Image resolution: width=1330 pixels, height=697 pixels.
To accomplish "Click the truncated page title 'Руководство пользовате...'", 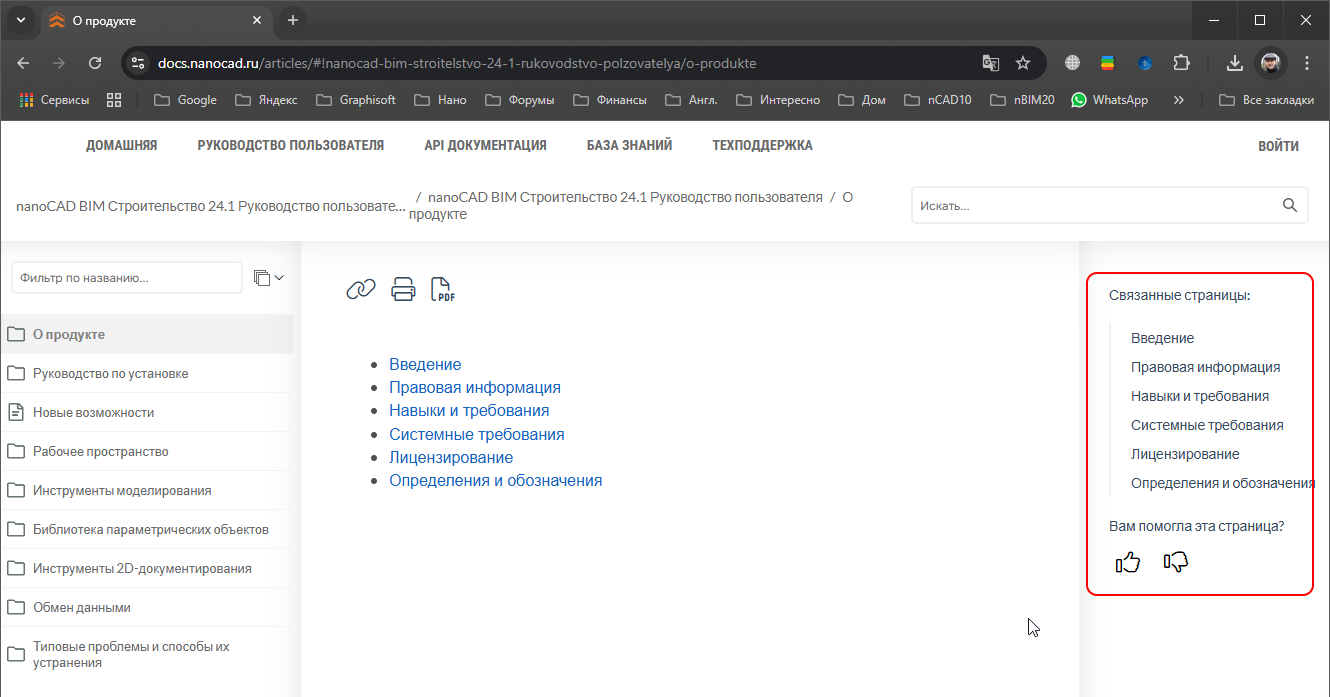I will tap(211, 206).
